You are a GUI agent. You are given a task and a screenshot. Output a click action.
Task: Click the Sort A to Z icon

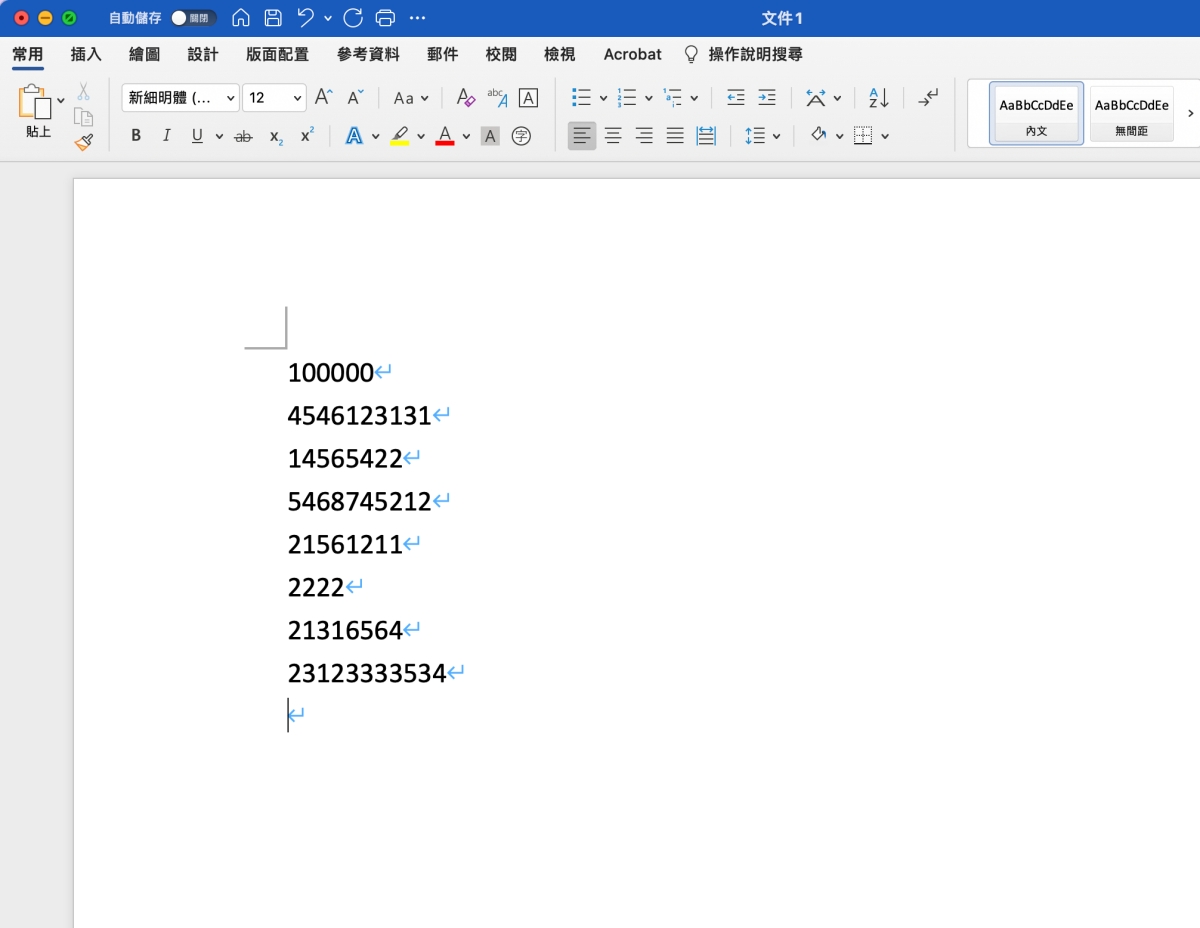tap(878, 98)
